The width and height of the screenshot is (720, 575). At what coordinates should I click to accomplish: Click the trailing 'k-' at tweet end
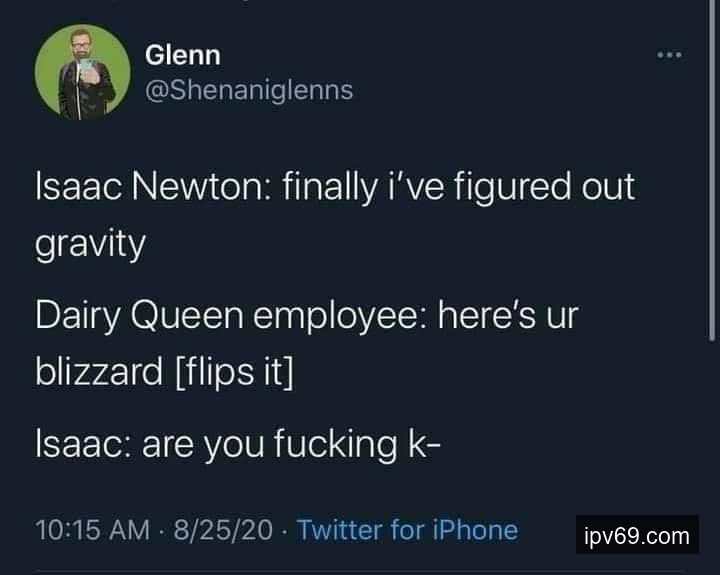[x=424, y=444]
